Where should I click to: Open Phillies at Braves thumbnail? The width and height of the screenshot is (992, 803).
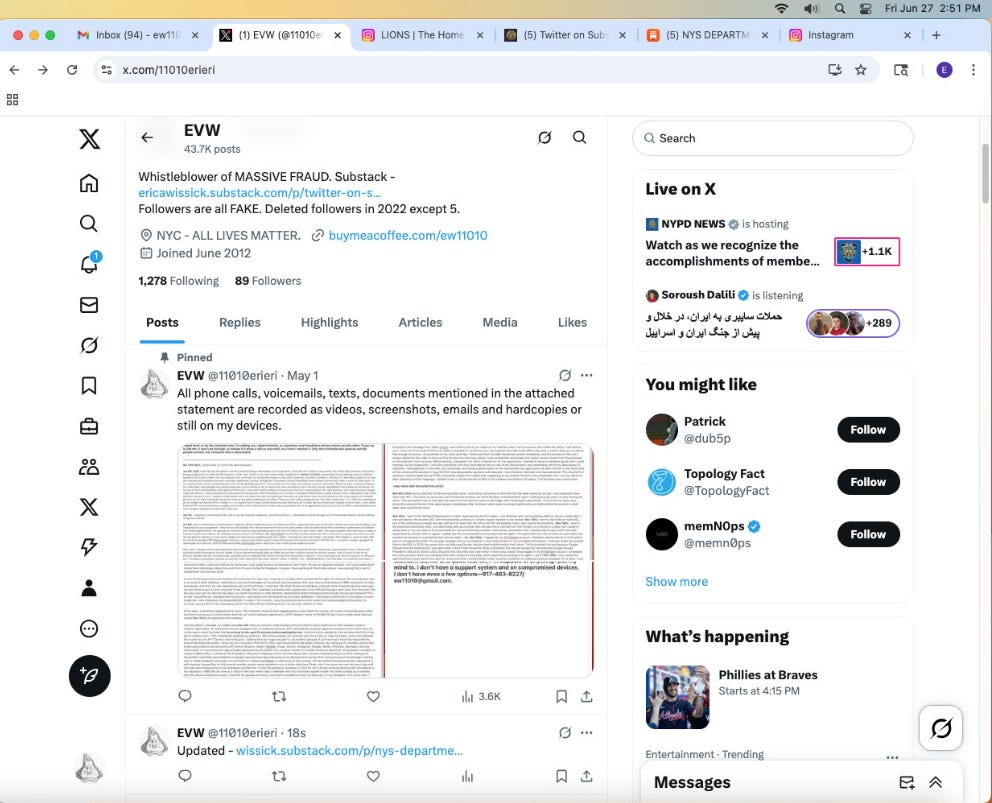pos(678,697)
